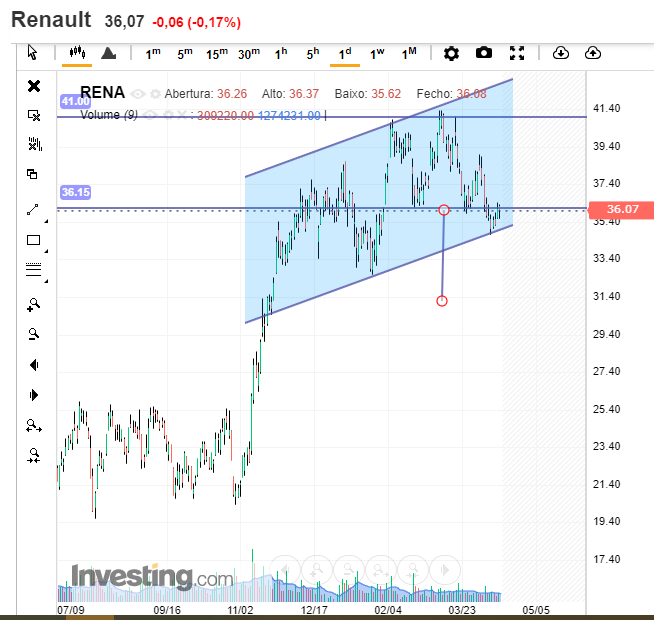
Task: Click the 36.15 horizontal line label
Action: pos(75,192)
